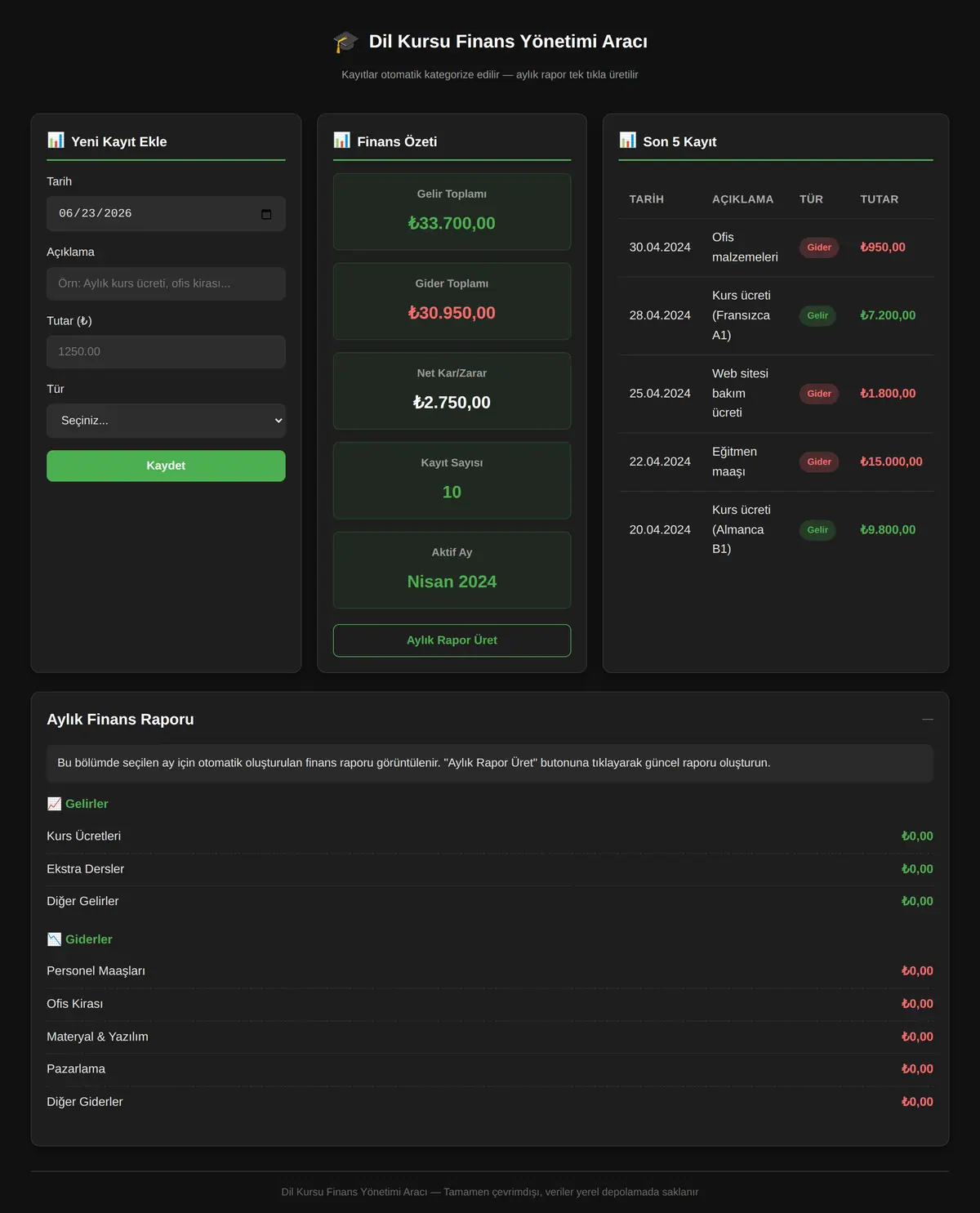Click into the Tutar amount field
Image resolution: width=980 pixels, height=1213 pixels.
pyautogui.click(x=166, y=351)
